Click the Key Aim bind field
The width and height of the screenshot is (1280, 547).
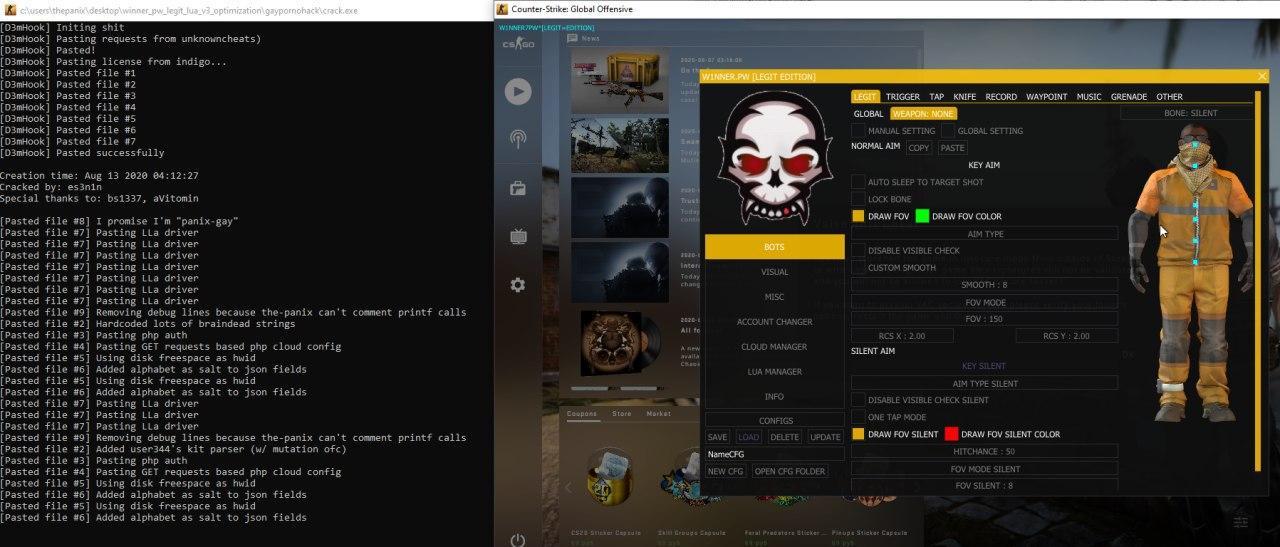coord(984,165)
